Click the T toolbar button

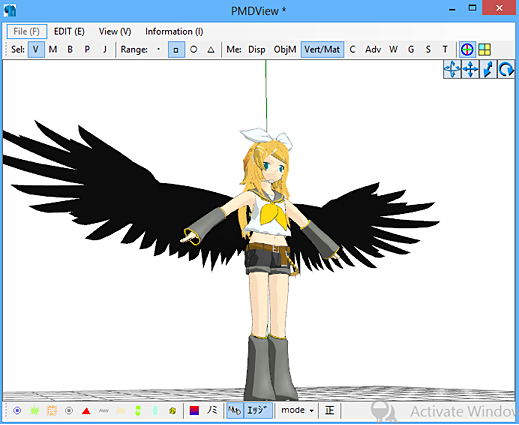(x=445, y=50)
